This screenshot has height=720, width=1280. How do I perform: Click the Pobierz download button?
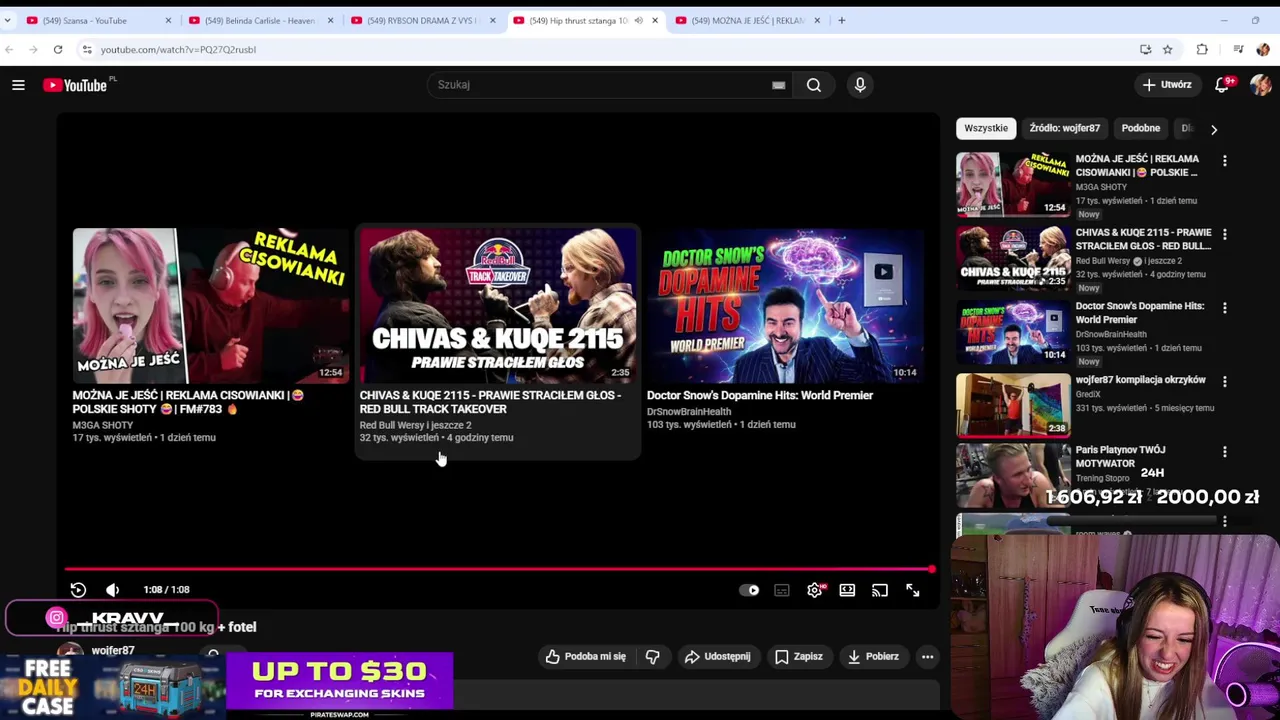tap(873, 657)
